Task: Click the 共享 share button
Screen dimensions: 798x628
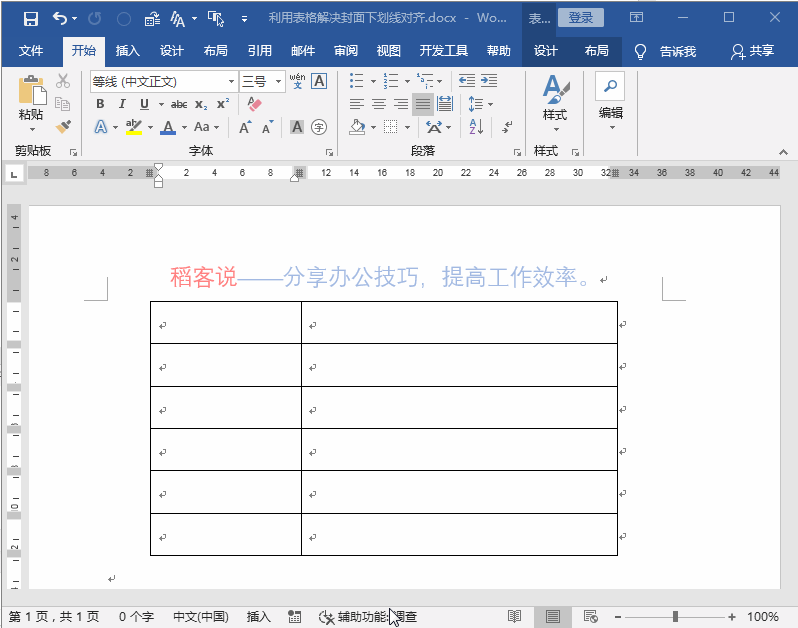Action: click(753, 51)
